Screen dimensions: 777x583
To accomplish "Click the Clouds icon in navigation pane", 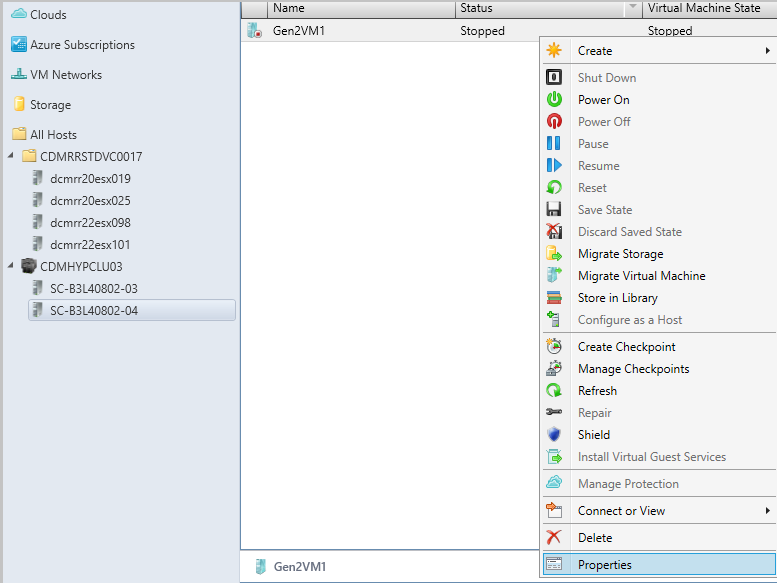I will click(x=19, y=14).
